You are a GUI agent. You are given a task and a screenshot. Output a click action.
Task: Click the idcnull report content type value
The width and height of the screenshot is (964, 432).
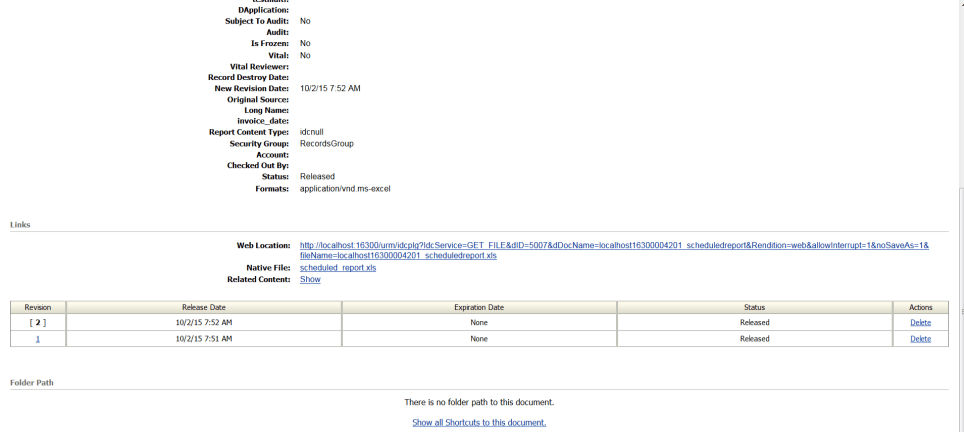312,132
